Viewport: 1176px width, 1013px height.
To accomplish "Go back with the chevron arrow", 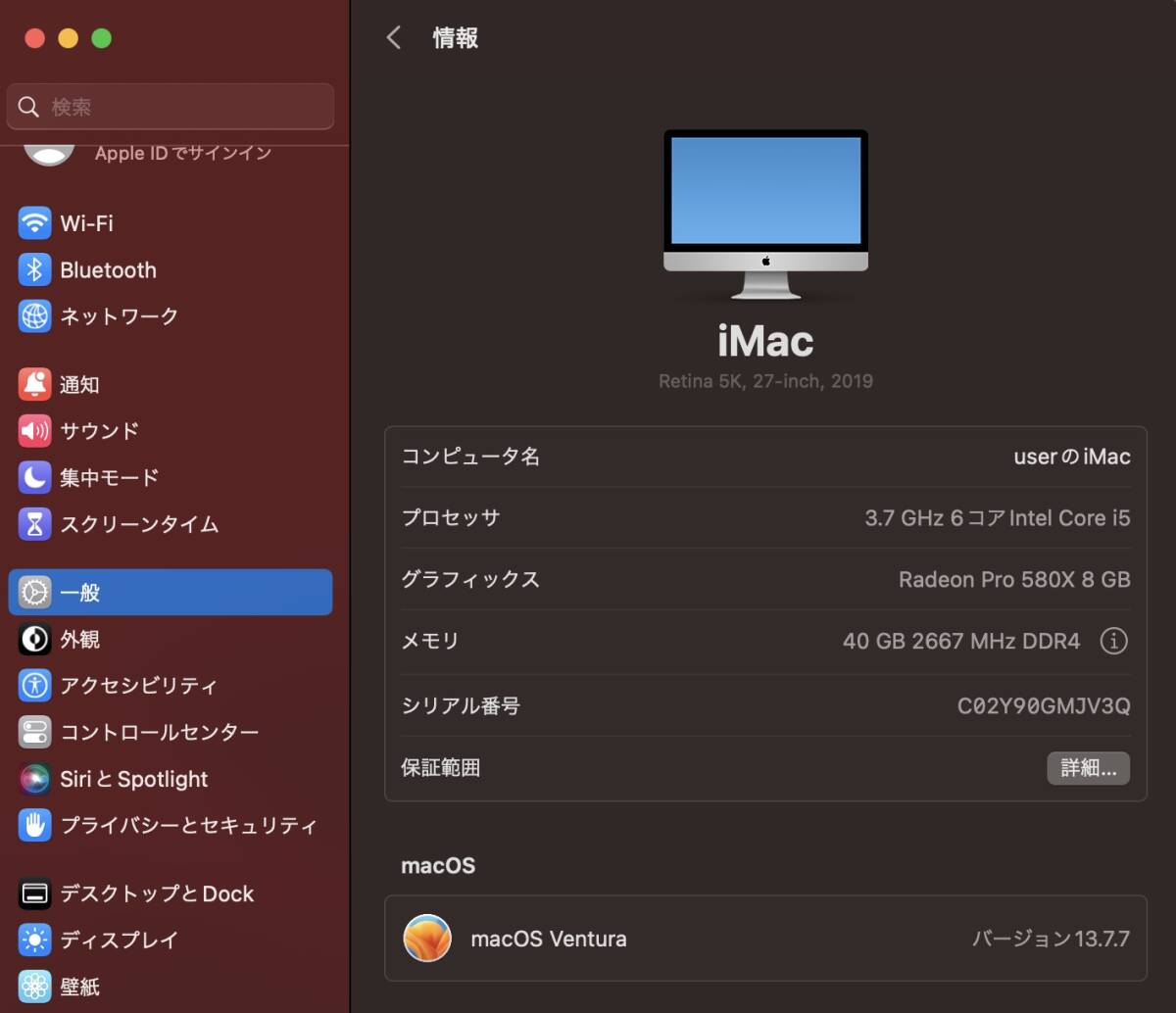I will click(394, 38).
